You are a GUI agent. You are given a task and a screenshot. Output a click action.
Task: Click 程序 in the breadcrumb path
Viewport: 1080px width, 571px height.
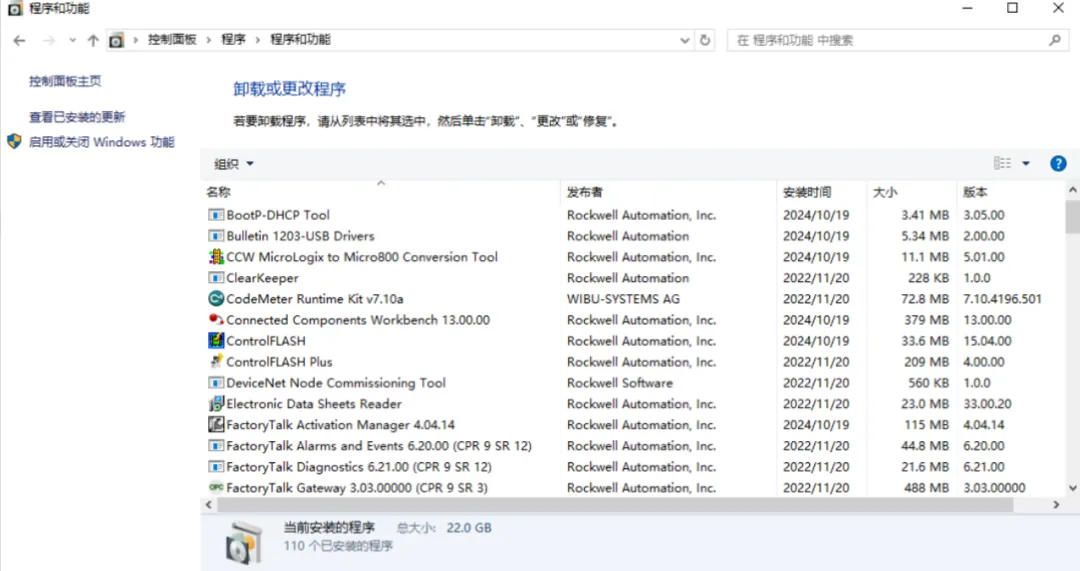pyautogui.click(x=233, y=40)
